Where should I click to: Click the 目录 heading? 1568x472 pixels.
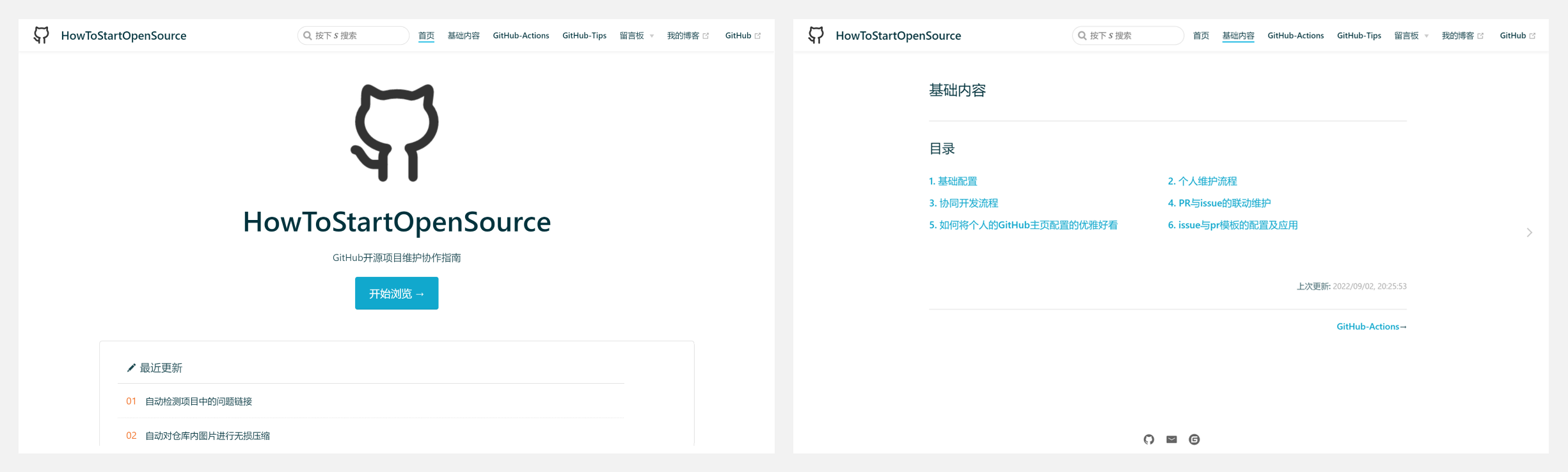[x=942, y=148]
